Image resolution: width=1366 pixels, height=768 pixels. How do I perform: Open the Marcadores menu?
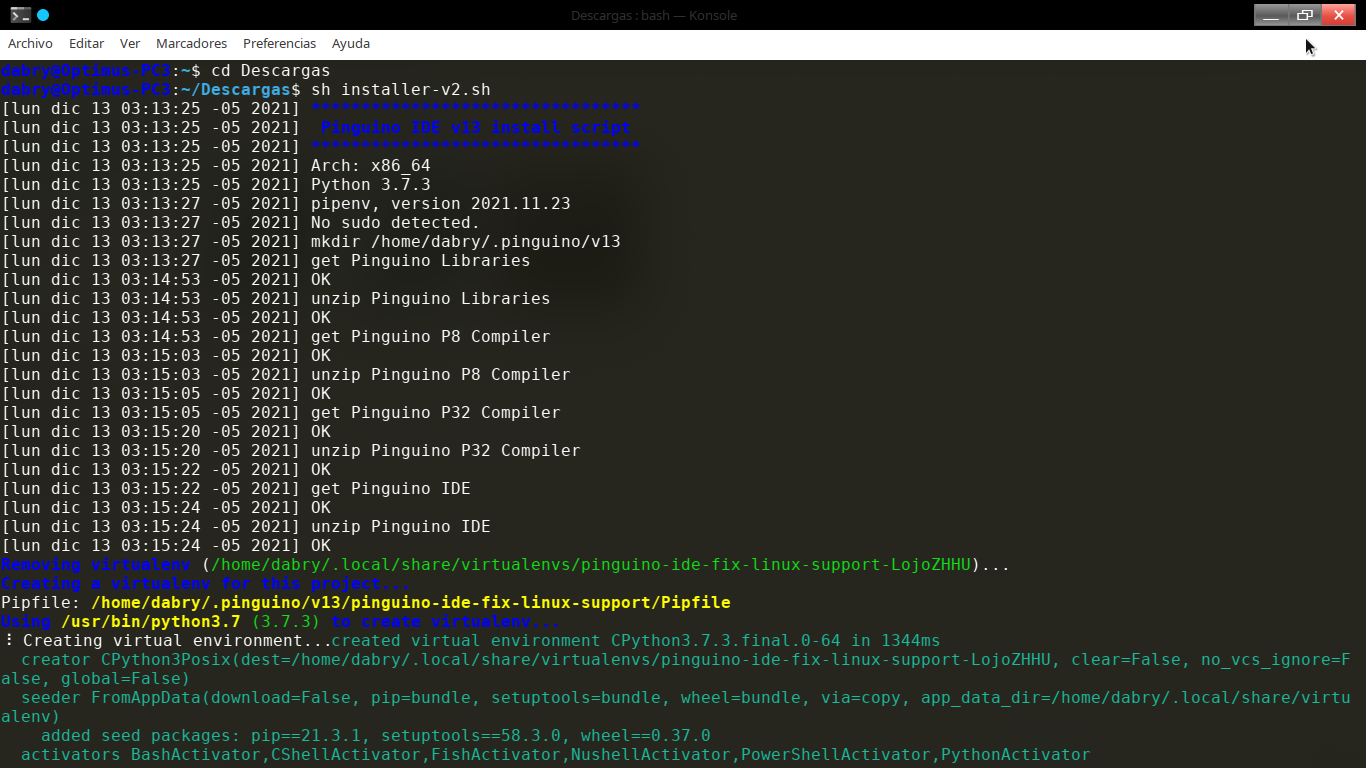pos(191,44)
